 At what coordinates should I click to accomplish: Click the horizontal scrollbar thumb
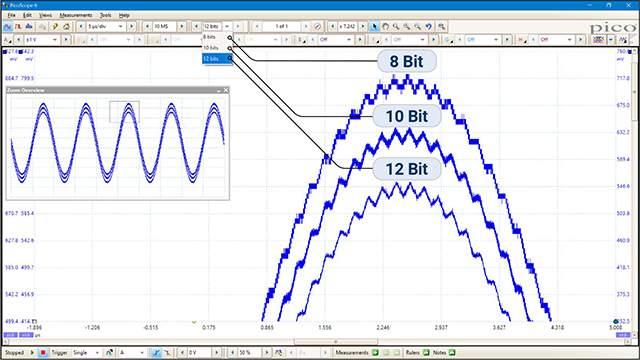pyautogui.click(x=336, y=342)
